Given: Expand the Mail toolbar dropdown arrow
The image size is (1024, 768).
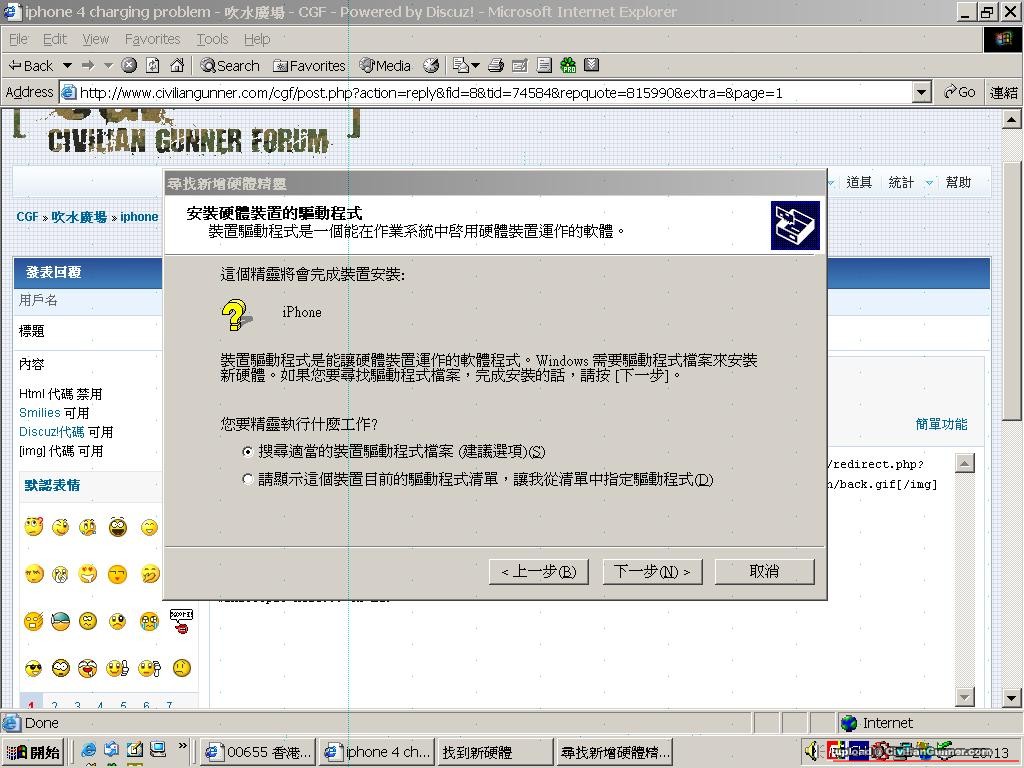Looking at the screenshot, I should point(475,66).
